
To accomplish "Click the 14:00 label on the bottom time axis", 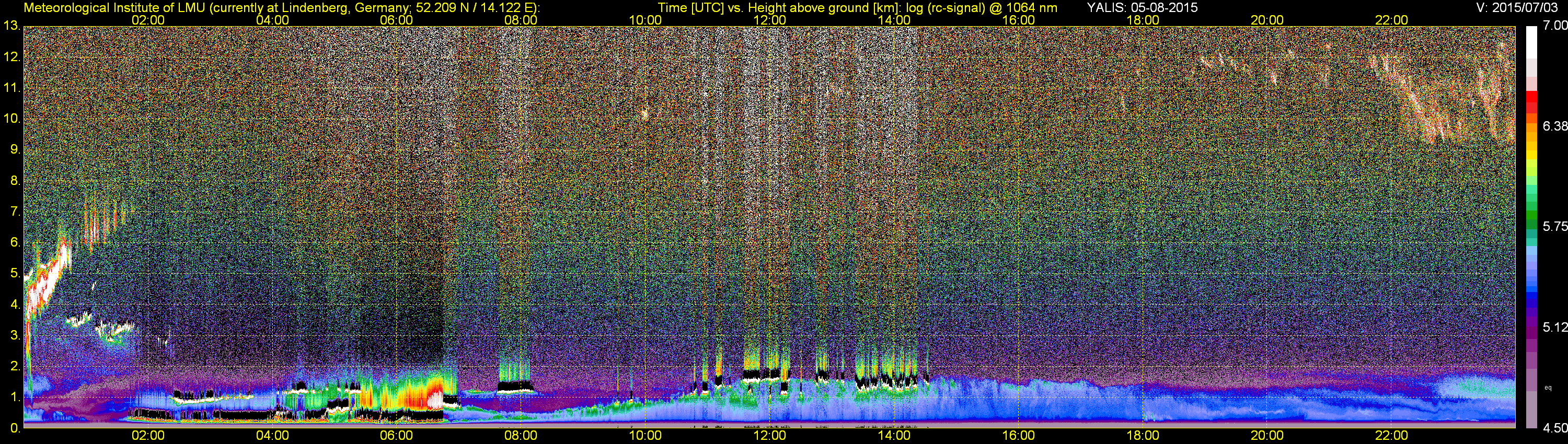I will click(894, 436).
